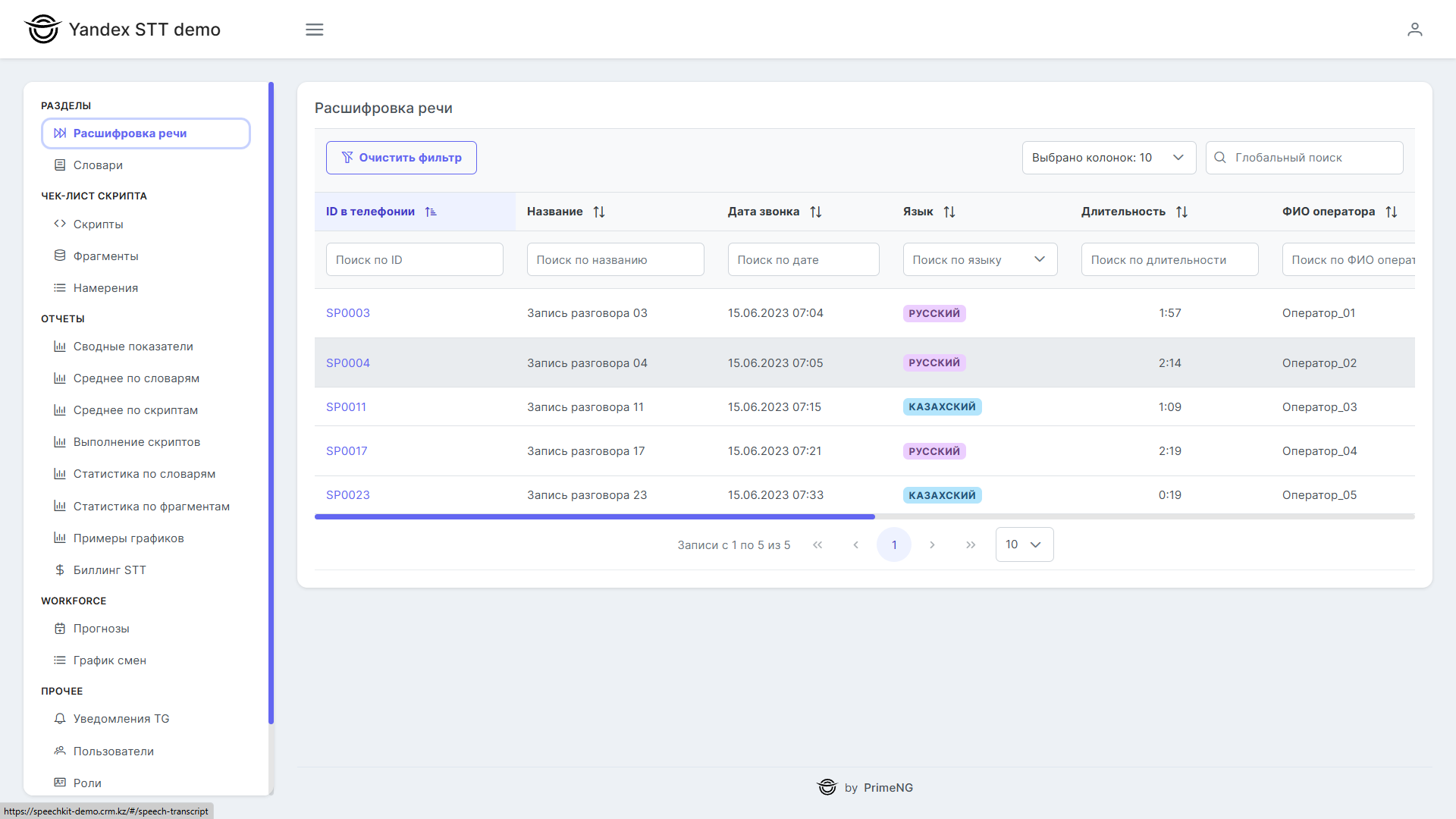Focus the Поиск по дате field
The width and height of the screenshot is (1456, 819).
click(x=804, y=259)
